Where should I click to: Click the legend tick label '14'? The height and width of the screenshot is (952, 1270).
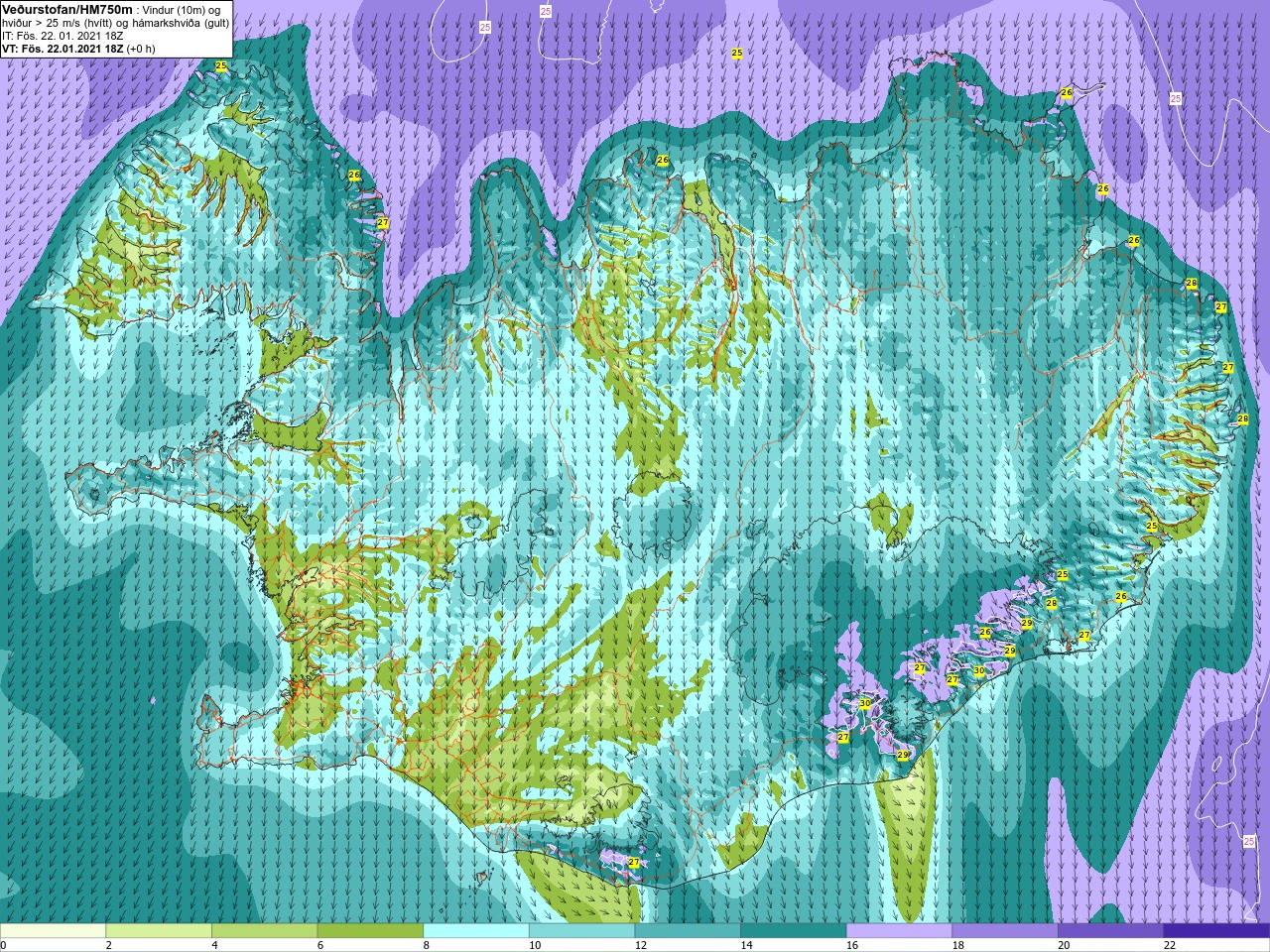[x=747, y=945]
